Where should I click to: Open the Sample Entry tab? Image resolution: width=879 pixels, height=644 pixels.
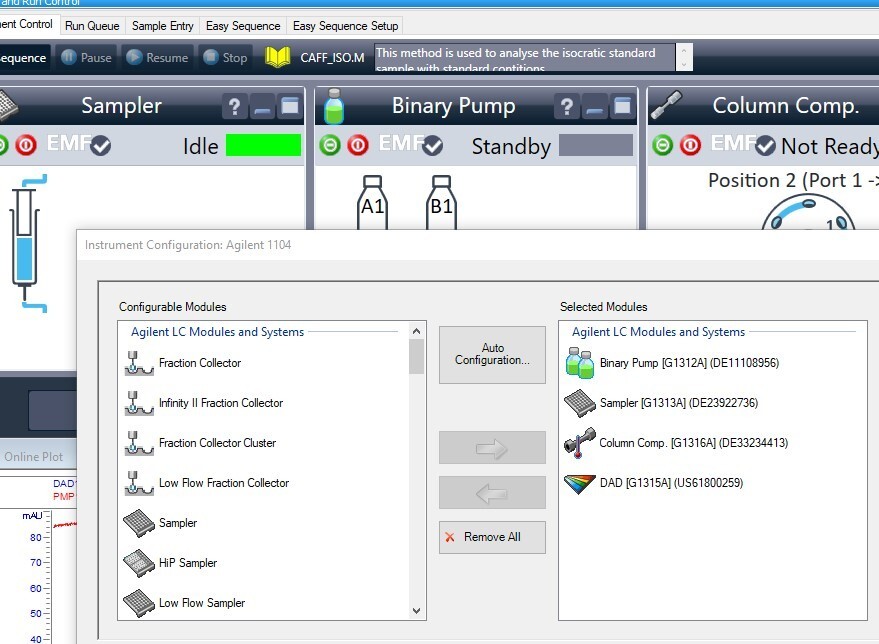click(x=163, y=26)
